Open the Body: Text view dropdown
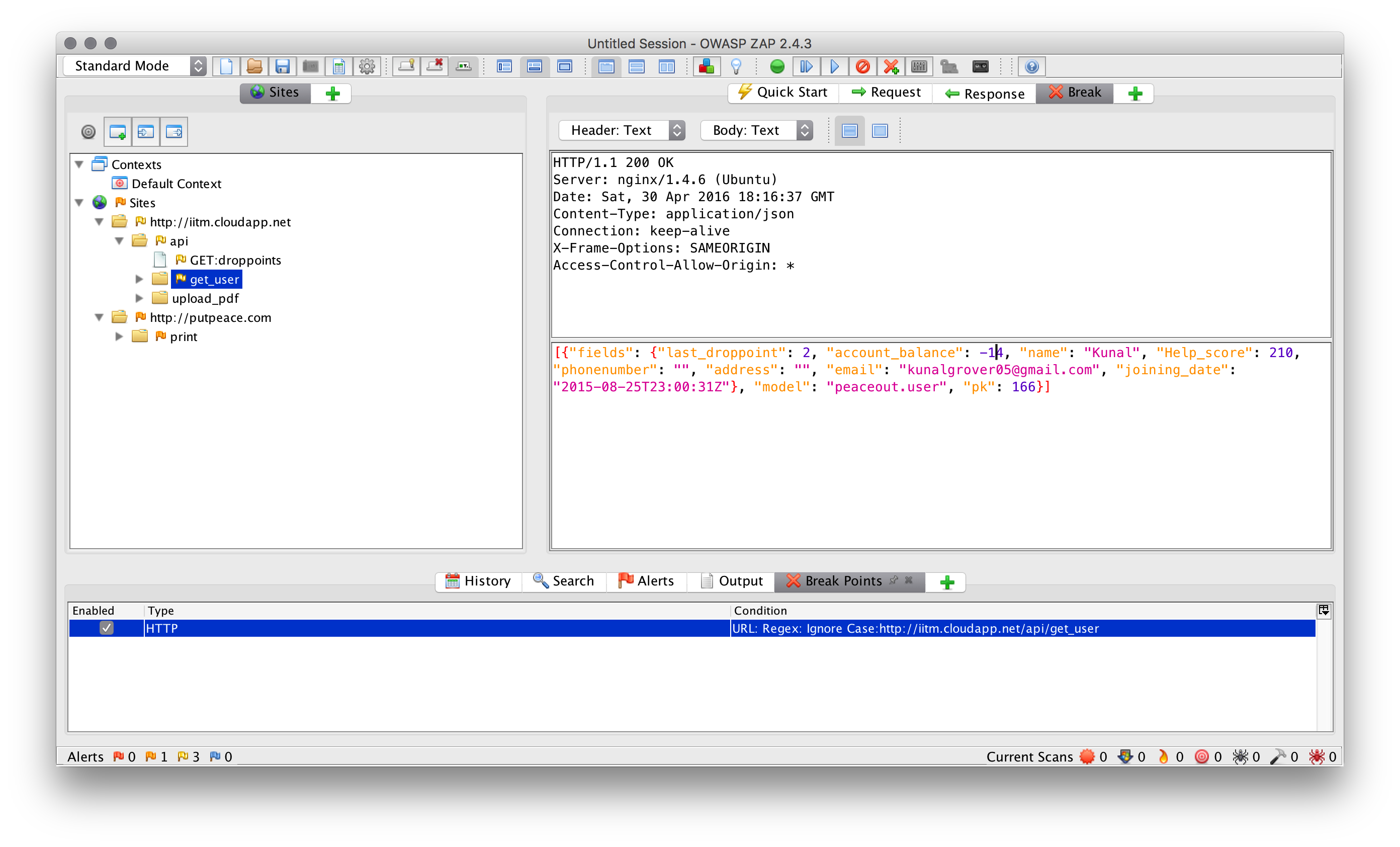This screenshot has height=847, width=1400. 756,130
